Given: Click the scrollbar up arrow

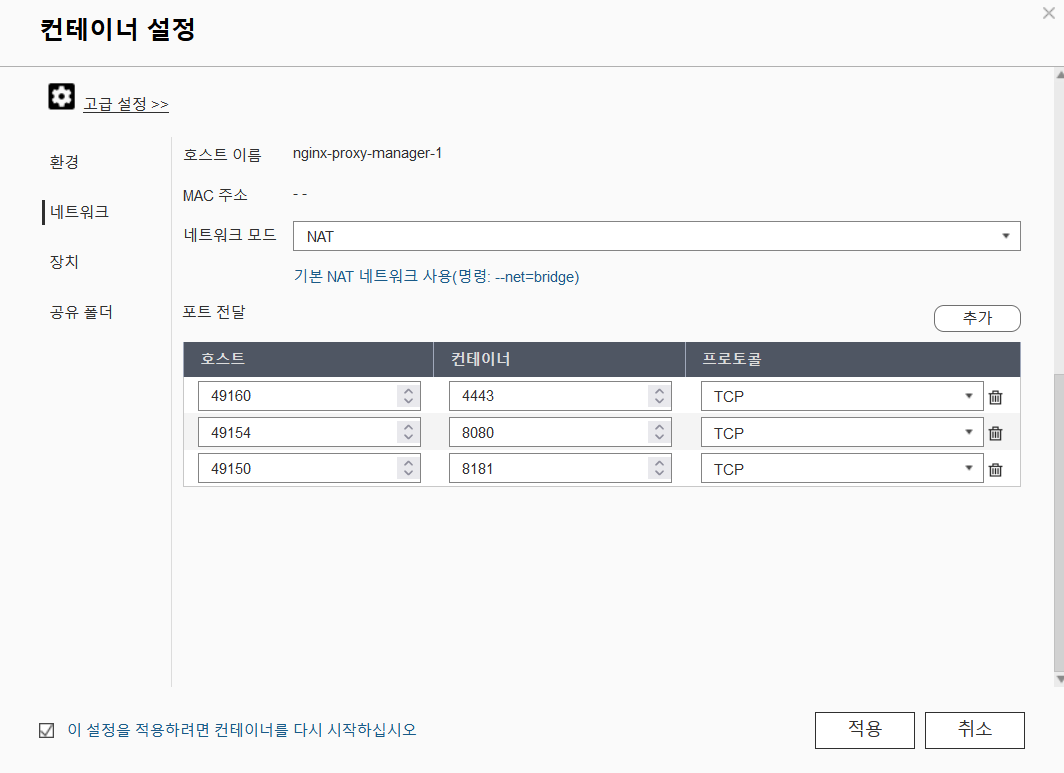Looking at the screenshot, I should tap(1059, 73).
